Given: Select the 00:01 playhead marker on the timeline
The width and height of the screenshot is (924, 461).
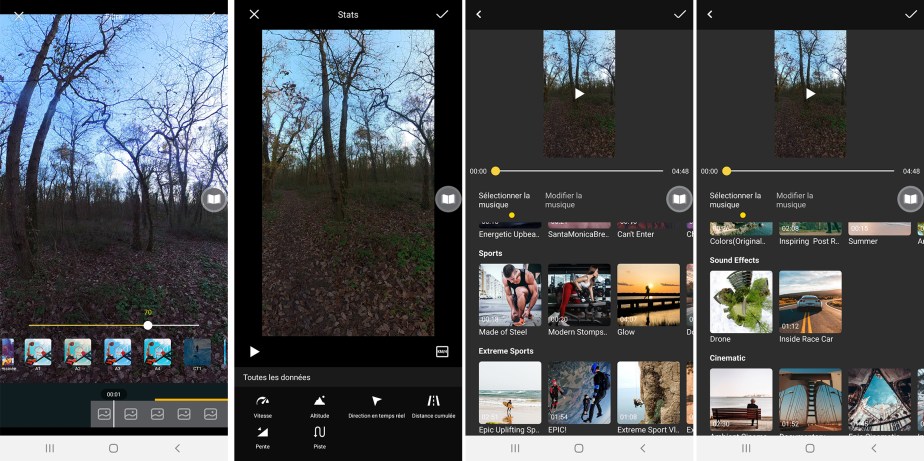Looking at the screenshot, I should coord(113,394).
